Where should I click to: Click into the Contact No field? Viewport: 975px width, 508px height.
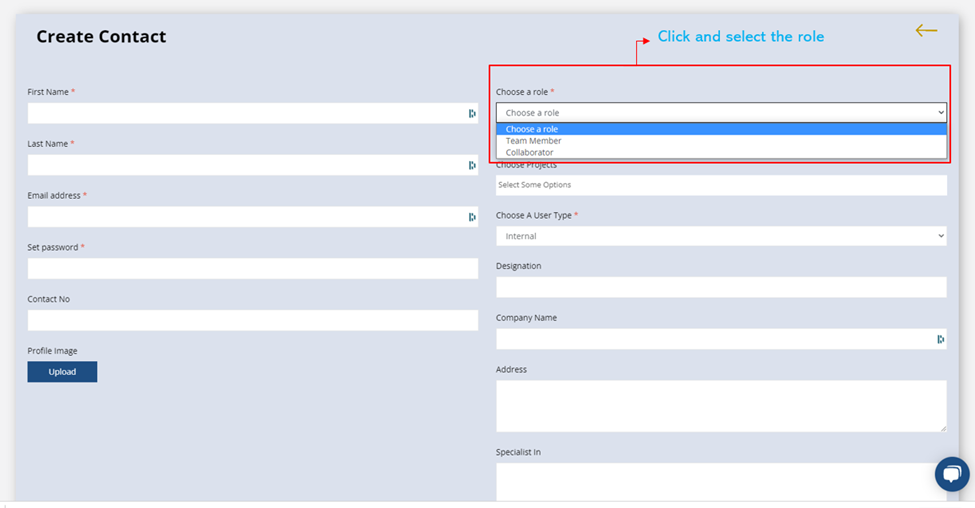pos(252,320)
